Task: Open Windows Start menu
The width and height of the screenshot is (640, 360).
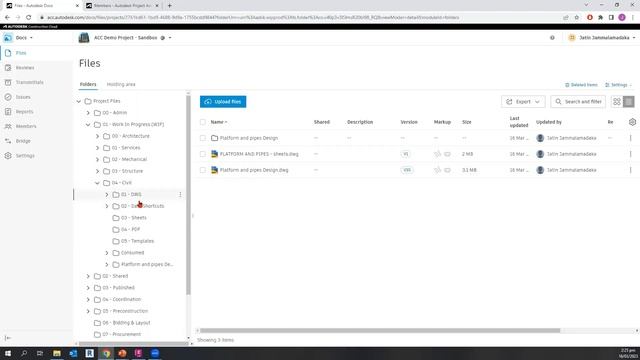Action: point(8,353)
